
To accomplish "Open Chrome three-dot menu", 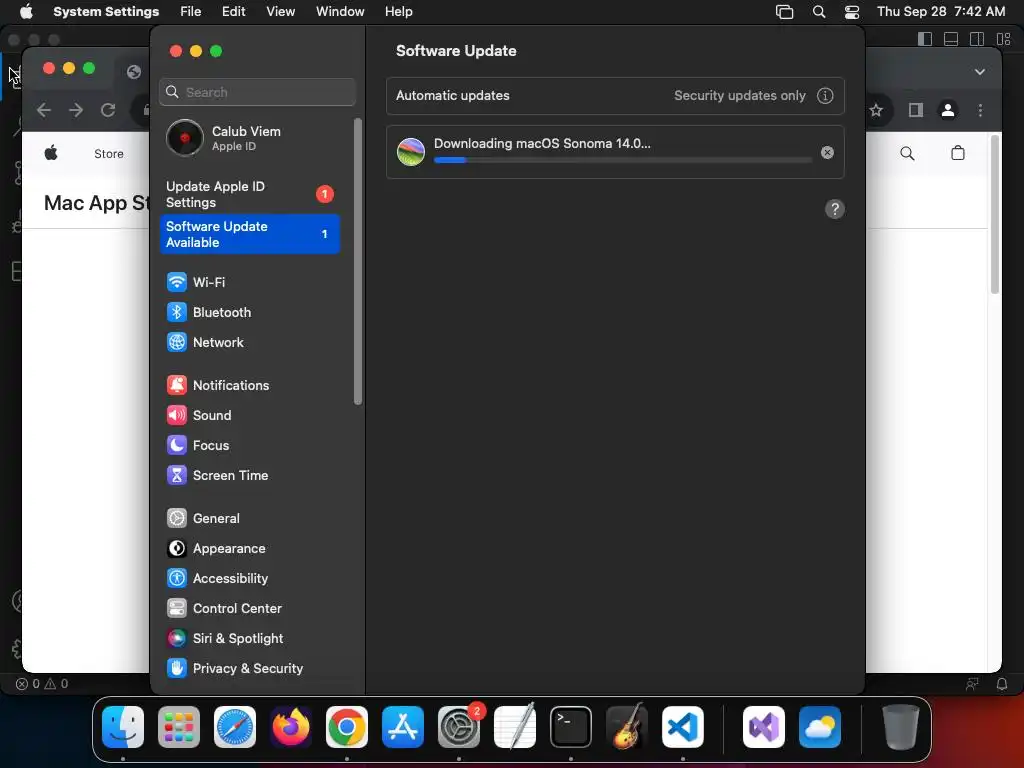I will pos(980,110).
